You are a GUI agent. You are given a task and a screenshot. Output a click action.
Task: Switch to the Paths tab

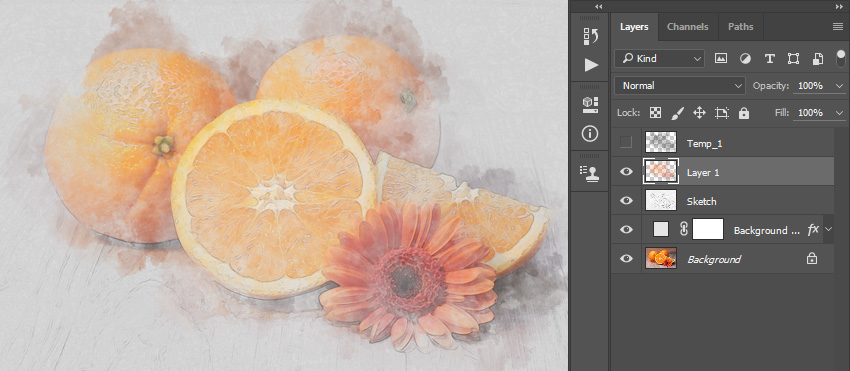click(740, 27)
